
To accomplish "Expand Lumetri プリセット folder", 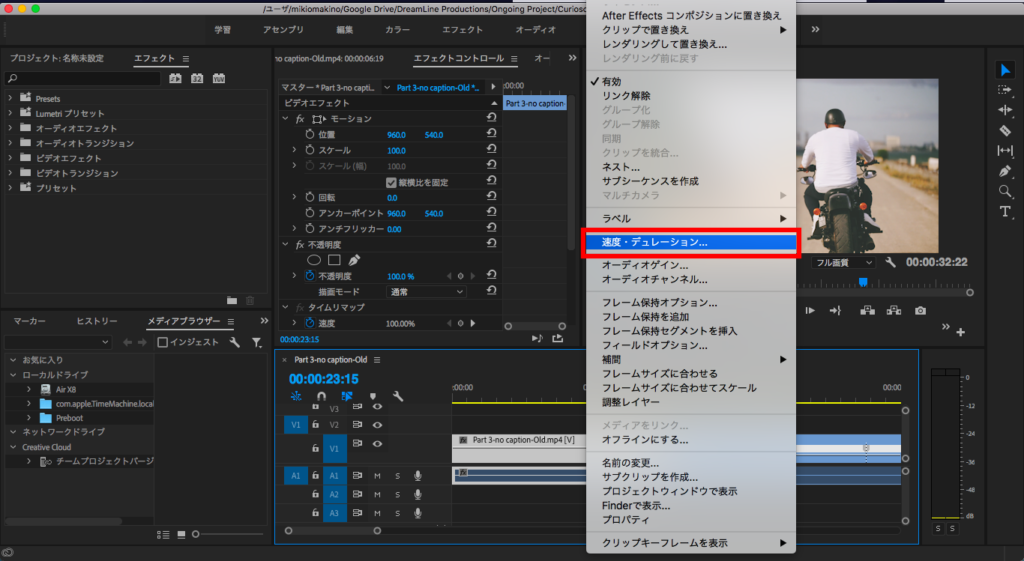I will [x=10, y=113].
